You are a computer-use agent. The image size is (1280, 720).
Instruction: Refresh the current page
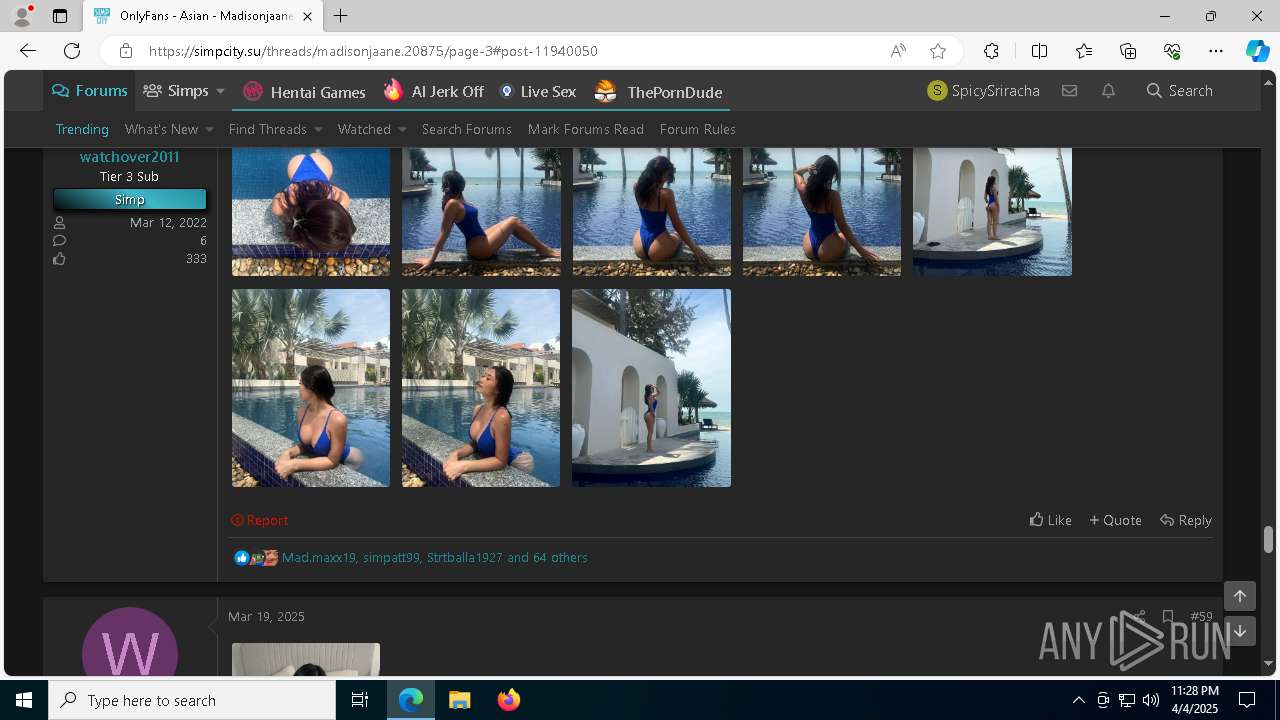(72, 51)
